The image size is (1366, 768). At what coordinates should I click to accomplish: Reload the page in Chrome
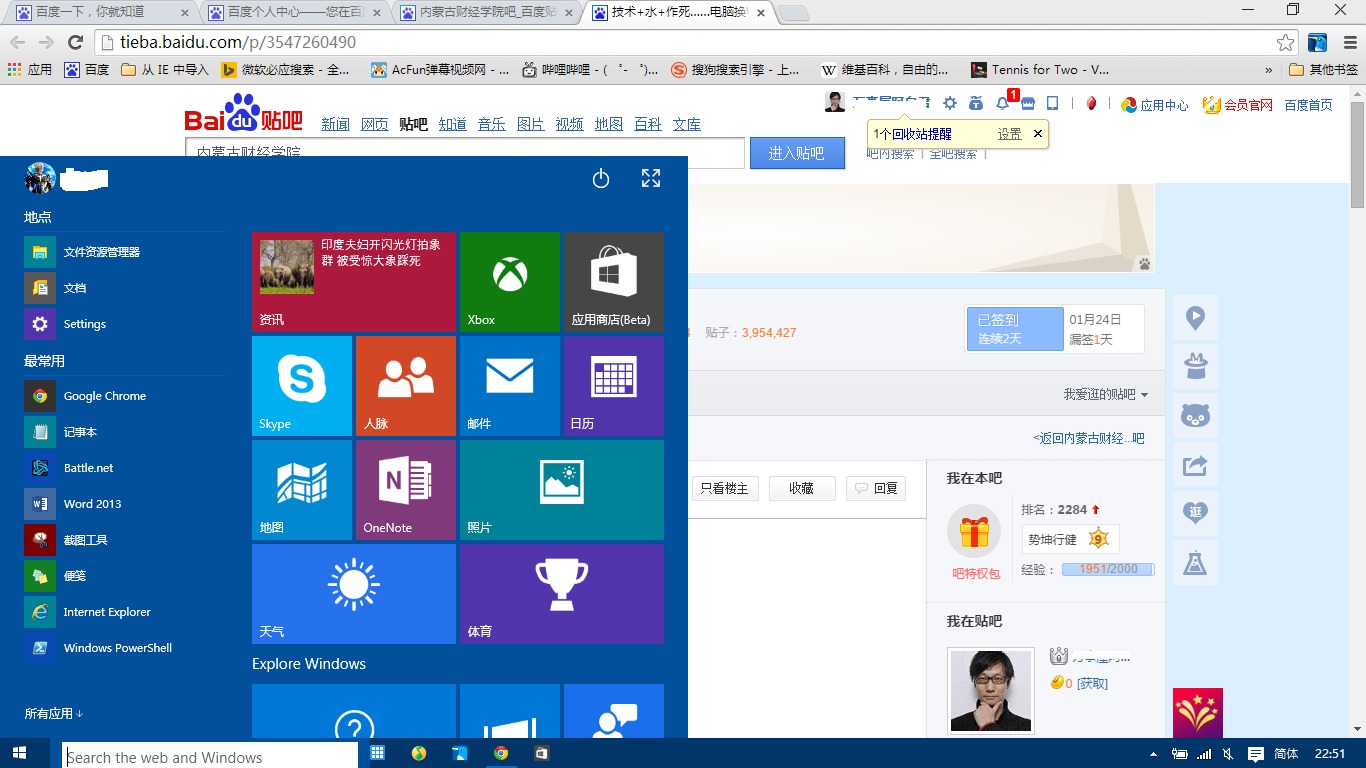[x=75, y=42]
